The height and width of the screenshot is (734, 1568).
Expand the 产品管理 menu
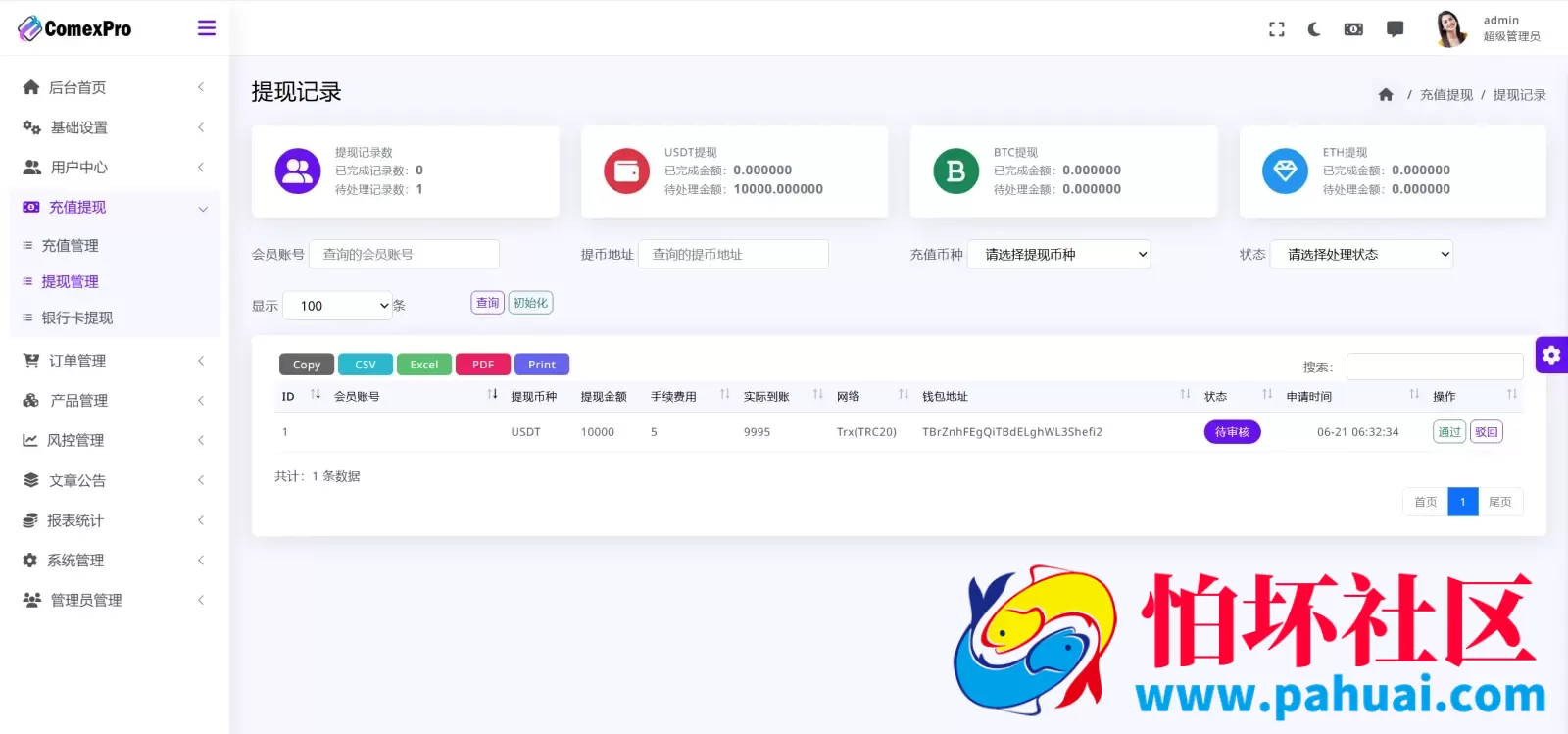[114, 401]
